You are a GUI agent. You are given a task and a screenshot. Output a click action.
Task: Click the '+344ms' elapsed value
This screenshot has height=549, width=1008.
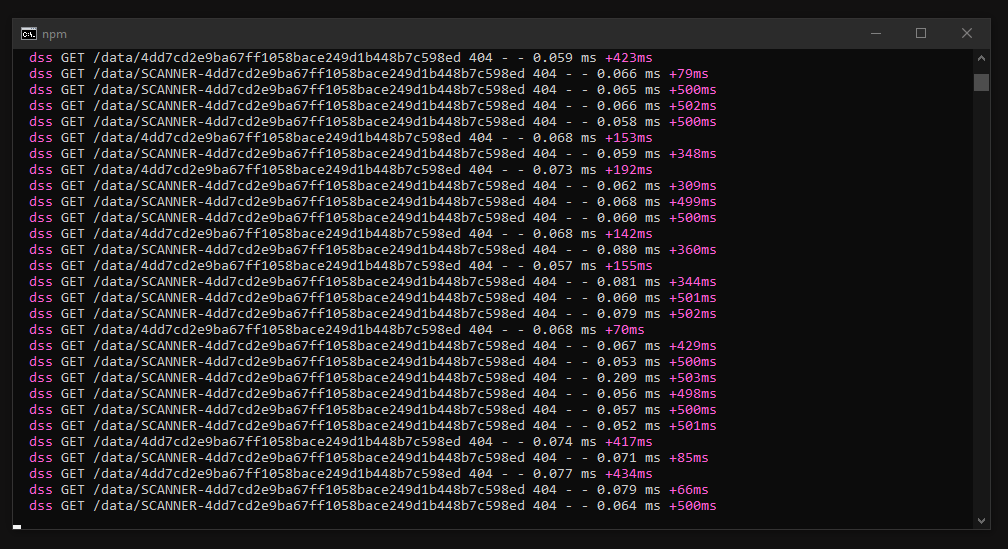tap(692, 282)
